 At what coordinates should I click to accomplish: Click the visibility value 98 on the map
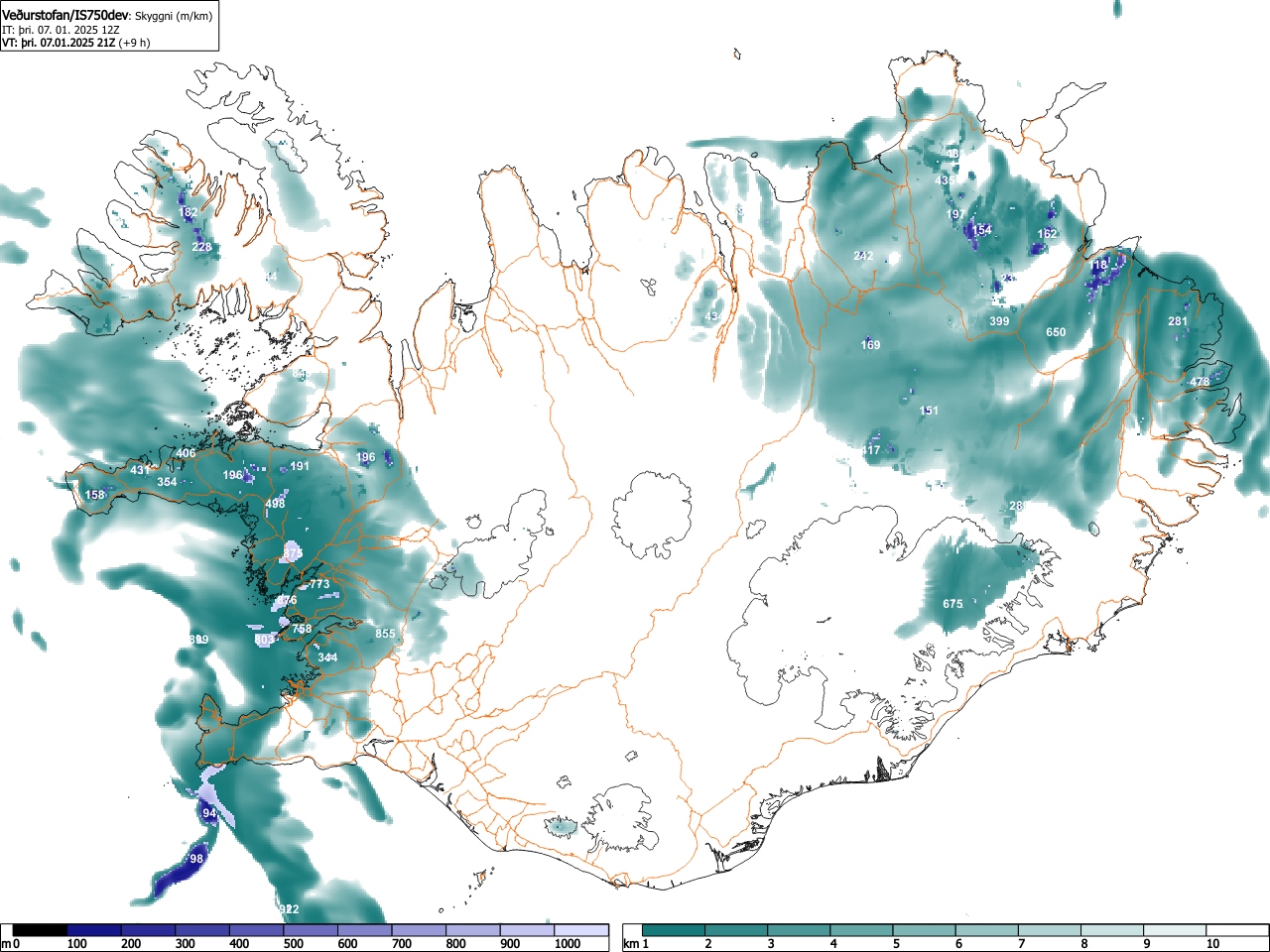(196, 860)
